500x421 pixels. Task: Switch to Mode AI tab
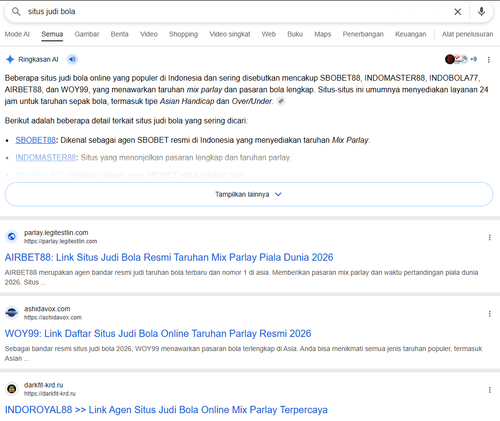[17, 34]
